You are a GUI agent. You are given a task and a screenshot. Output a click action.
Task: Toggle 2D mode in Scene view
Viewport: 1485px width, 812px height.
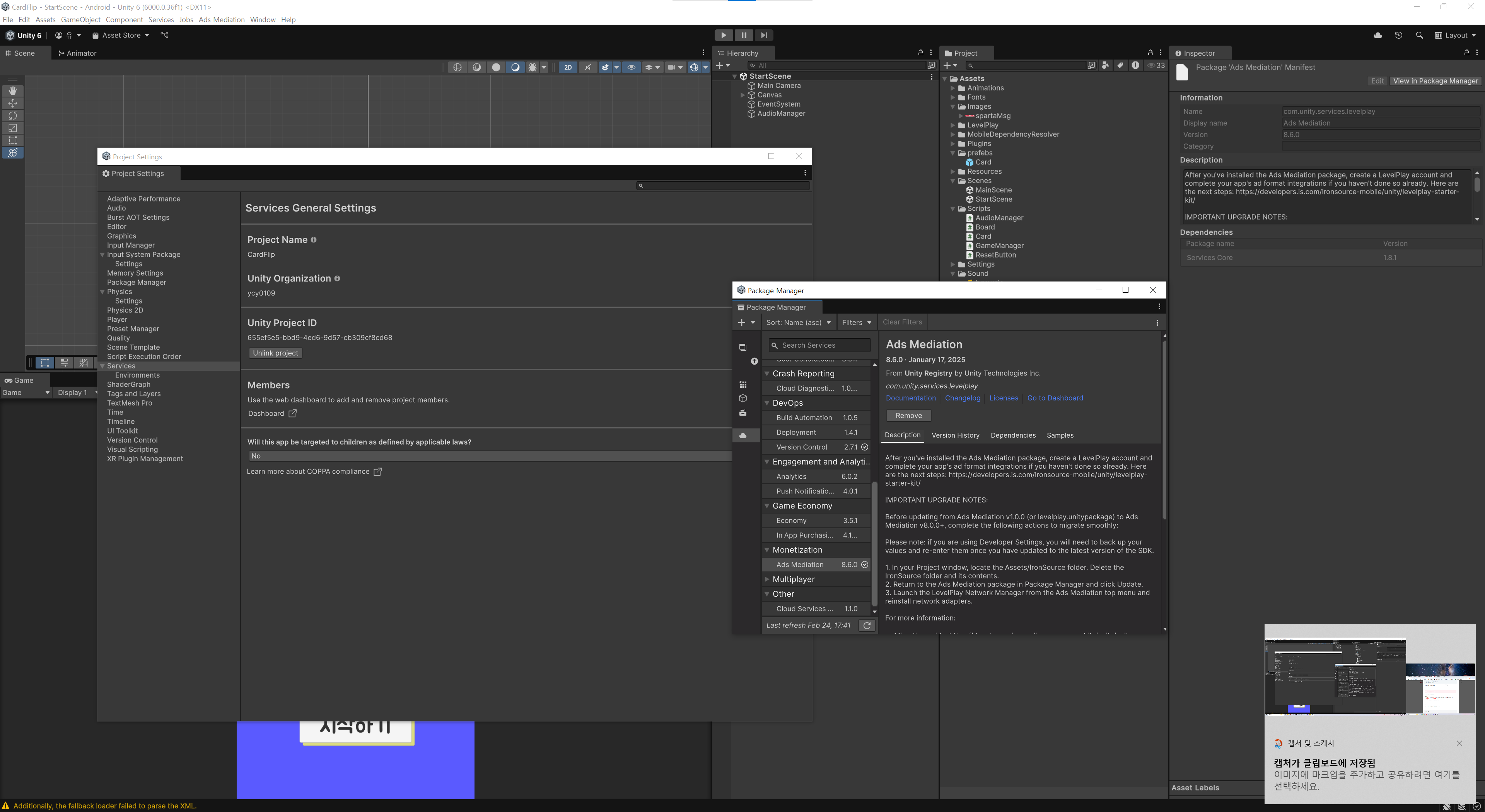tap(568, 67)
